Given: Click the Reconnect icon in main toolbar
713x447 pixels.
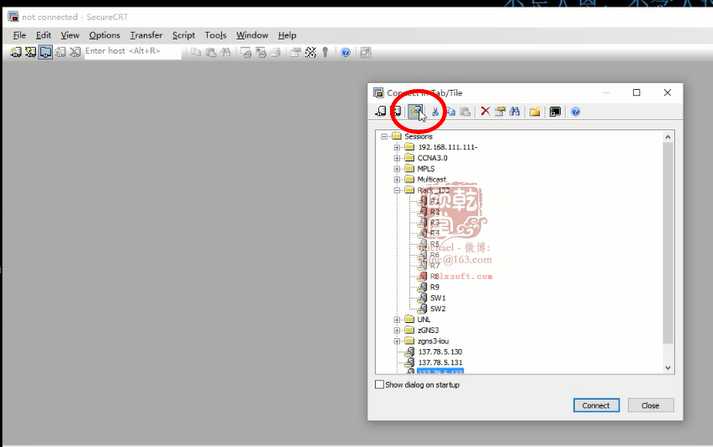Looking at the screenshot, I should click(x=60, y=52).
